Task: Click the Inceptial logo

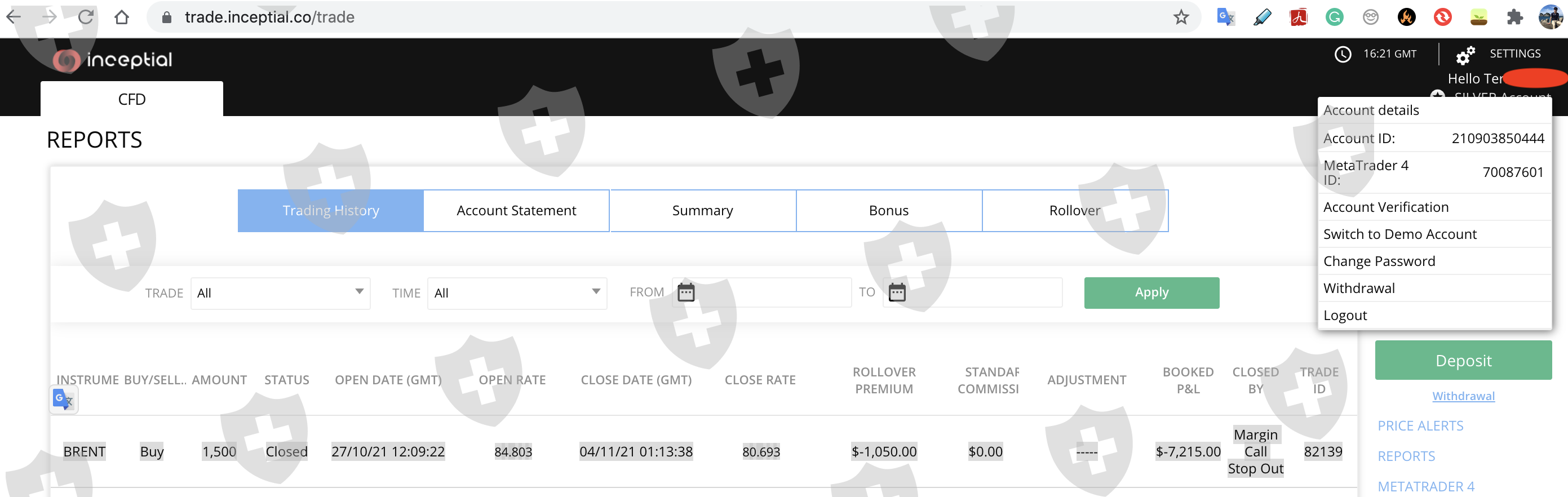Action: tap(113, 60)
